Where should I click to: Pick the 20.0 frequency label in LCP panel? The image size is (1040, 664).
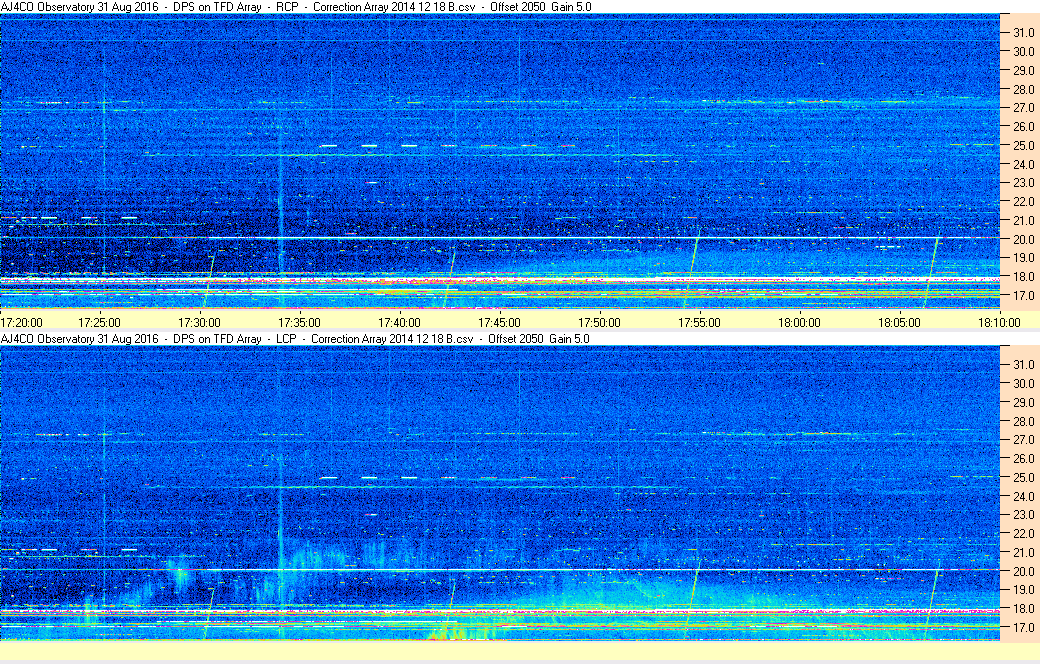tap(1023, 571)
